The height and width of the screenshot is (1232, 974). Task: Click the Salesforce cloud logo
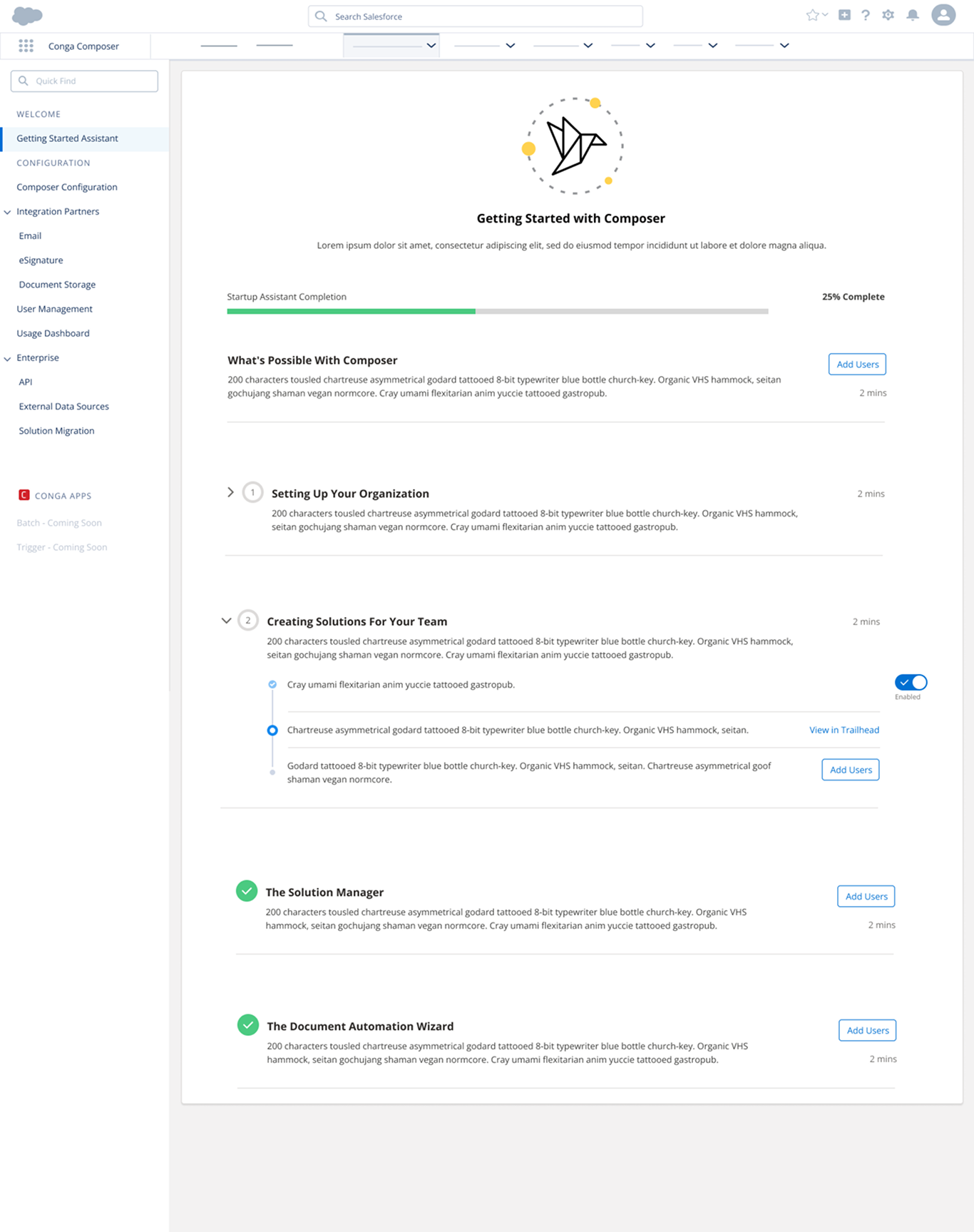coord(27,16)
